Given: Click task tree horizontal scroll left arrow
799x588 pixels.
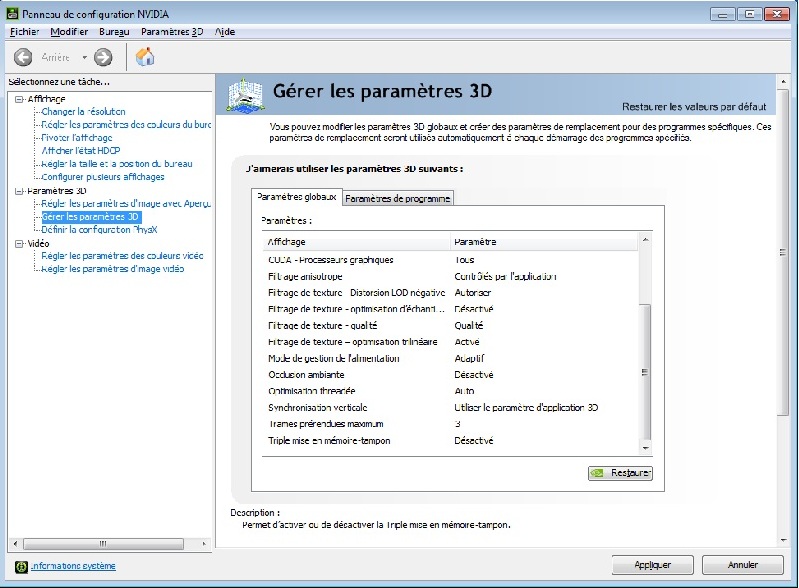Looking at the screenshot, I should point(15,544).
